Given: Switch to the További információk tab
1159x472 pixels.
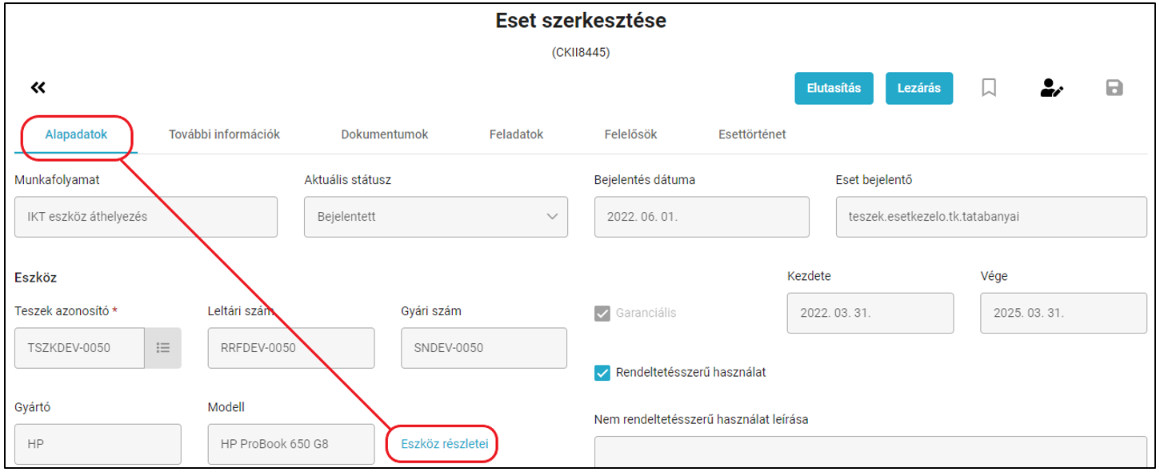Looking at the screenshot, I should [225, 135].
